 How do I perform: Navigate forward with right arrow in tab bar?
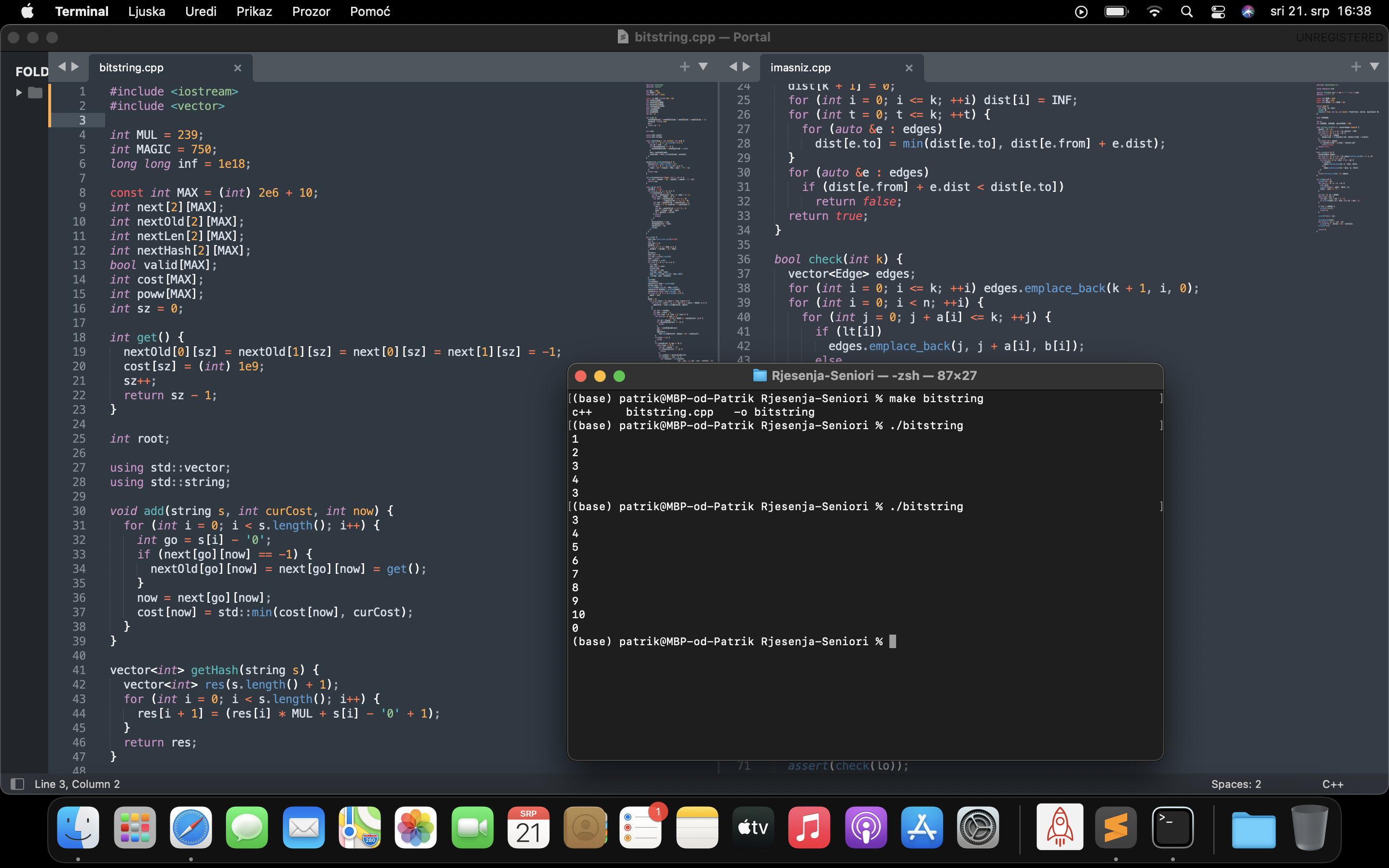click(75, 66)
